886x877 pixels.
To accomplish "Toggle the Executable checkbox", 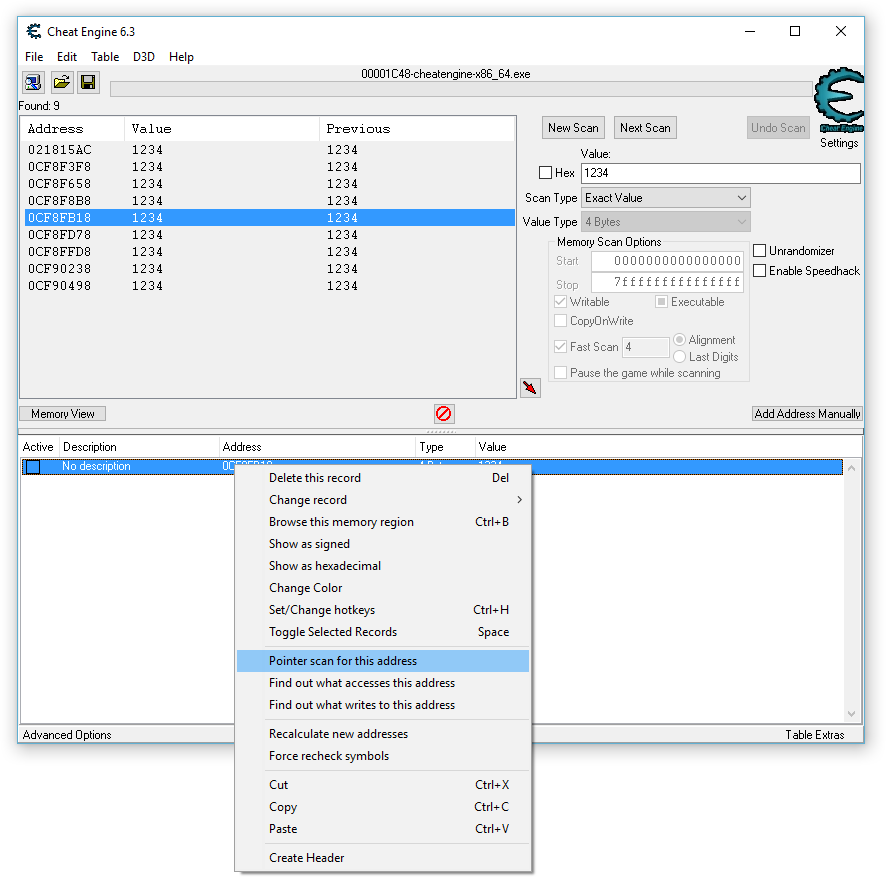I will pyautogui.click(x=661, y=301).
